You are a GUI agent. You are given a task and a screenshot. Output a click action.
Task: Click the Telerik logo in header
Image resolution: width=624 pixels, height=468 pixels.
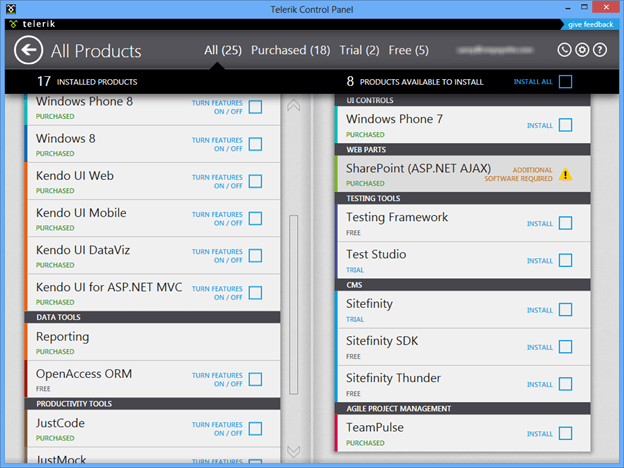click(33, 24)
